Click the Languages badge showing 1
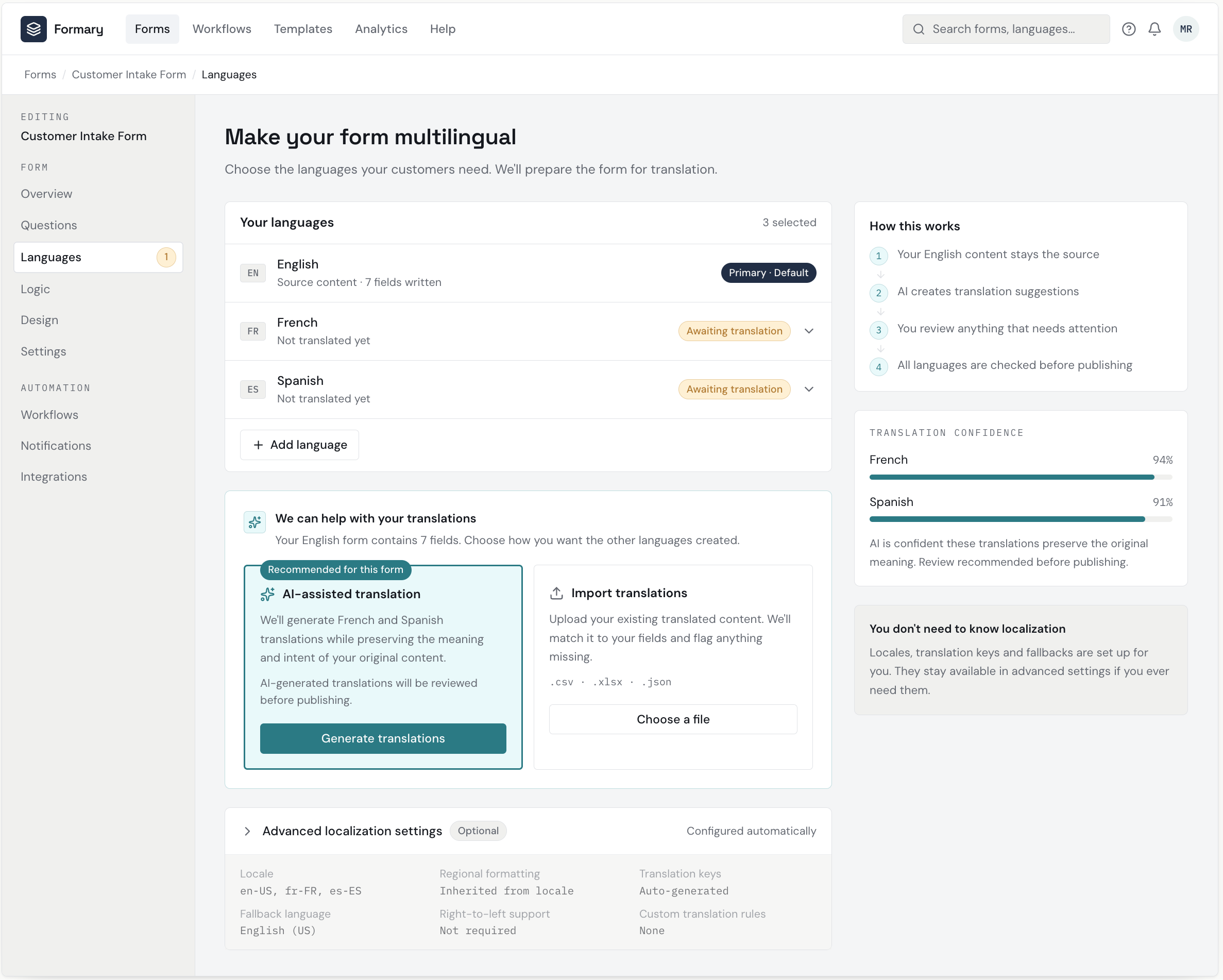The width and height of the screenshot is (1223, 980). tap(166, 257)
